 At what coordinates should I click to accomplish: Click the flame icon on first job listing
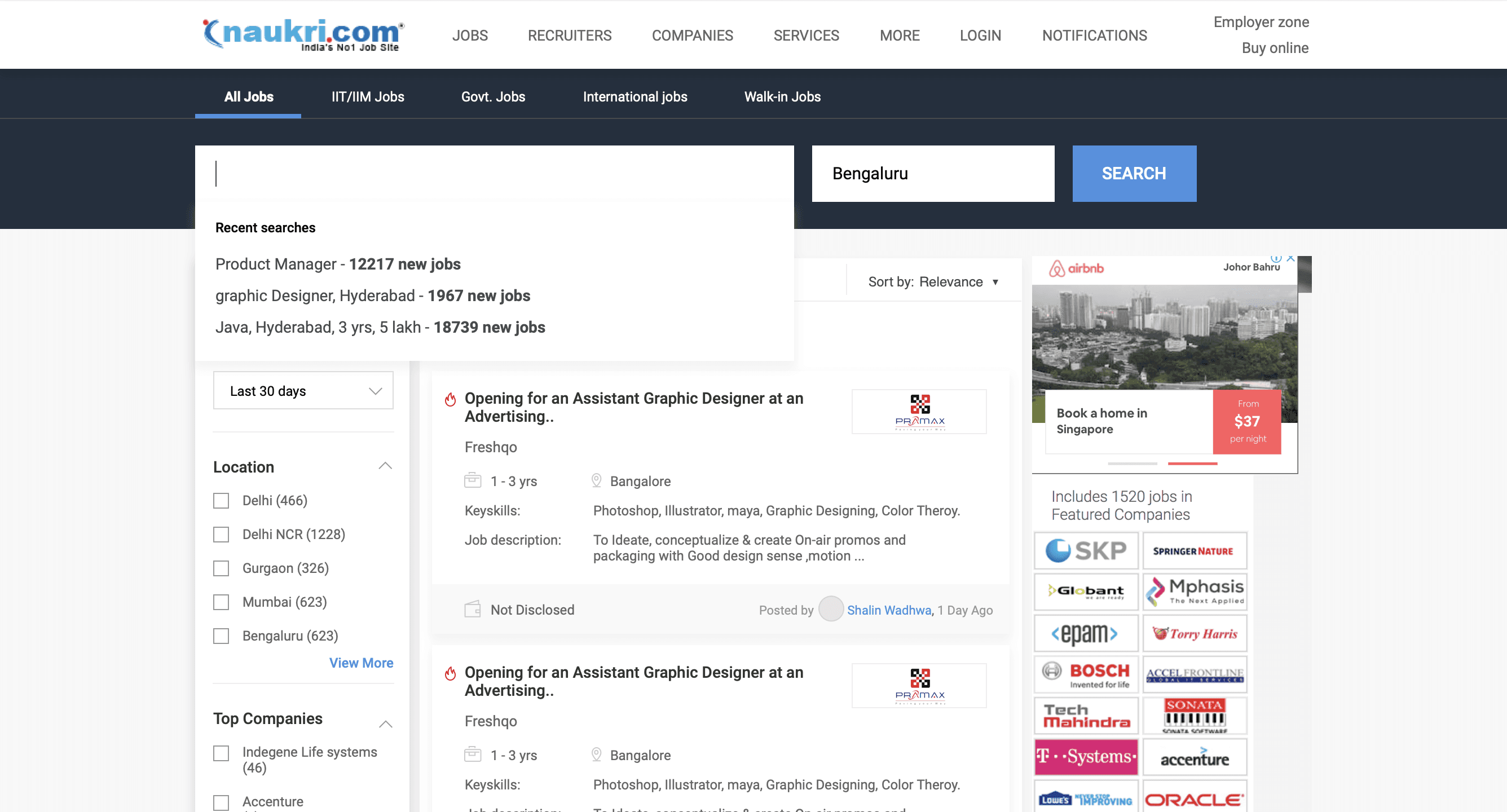tap(450, 400)
